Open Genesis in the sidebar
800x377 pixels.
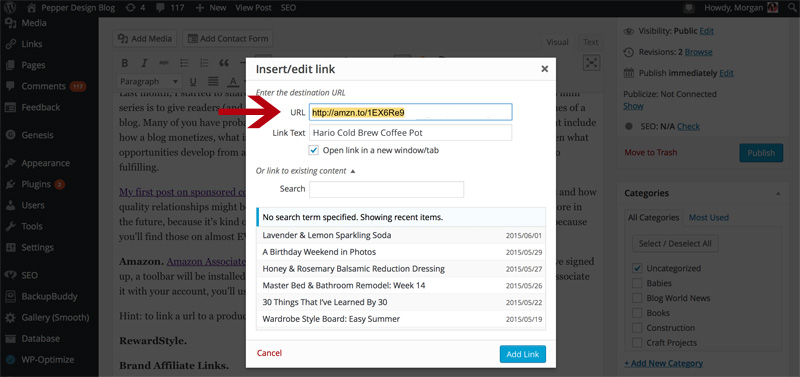[37, 135]
